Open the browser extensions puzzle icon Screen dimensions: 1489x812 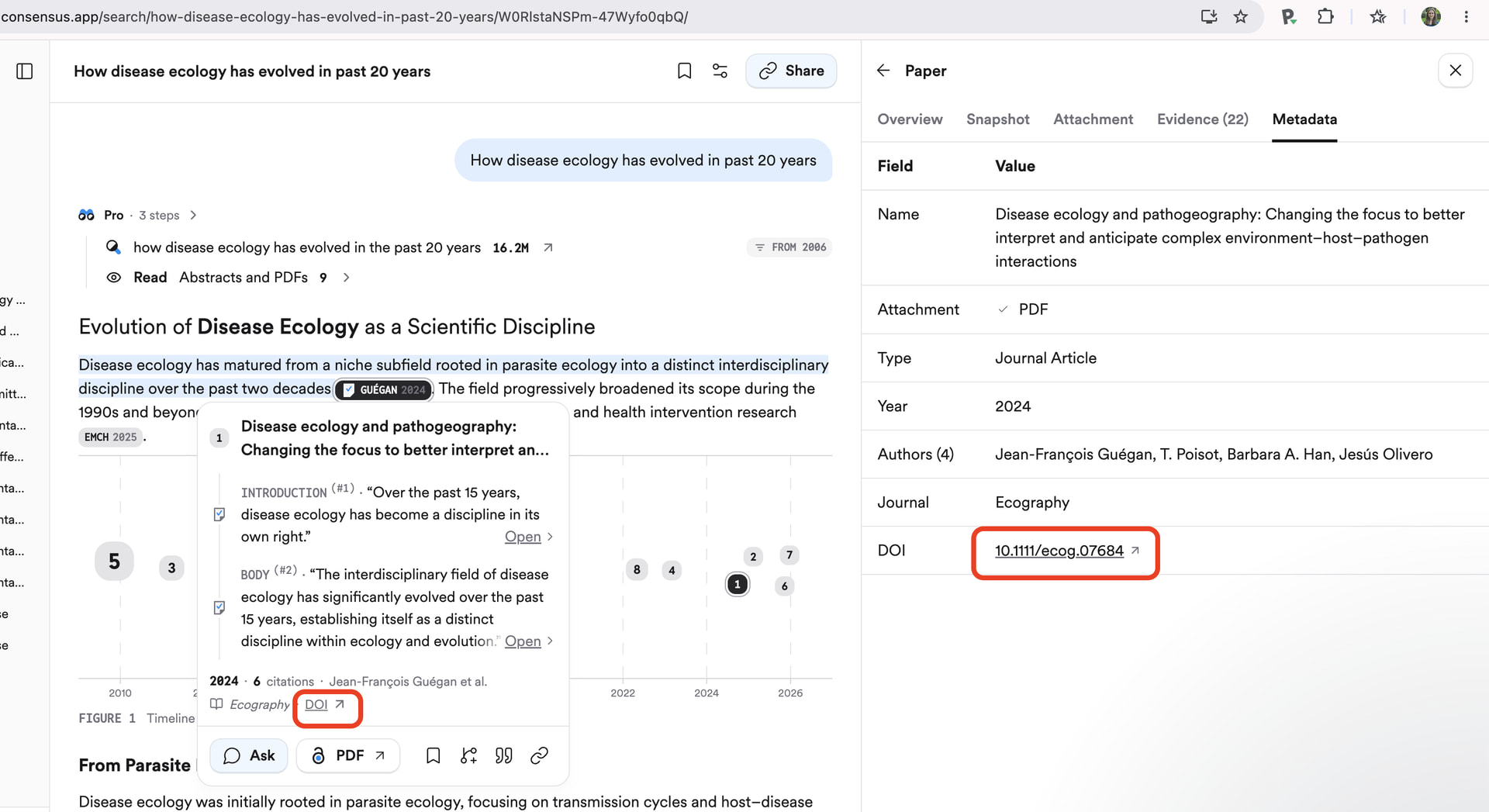click(1325, 16)
